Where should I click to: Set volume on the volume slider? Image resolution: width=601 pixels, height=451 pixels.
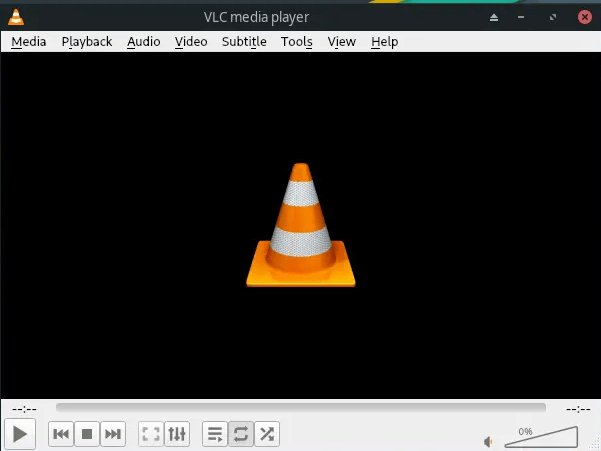541,437
